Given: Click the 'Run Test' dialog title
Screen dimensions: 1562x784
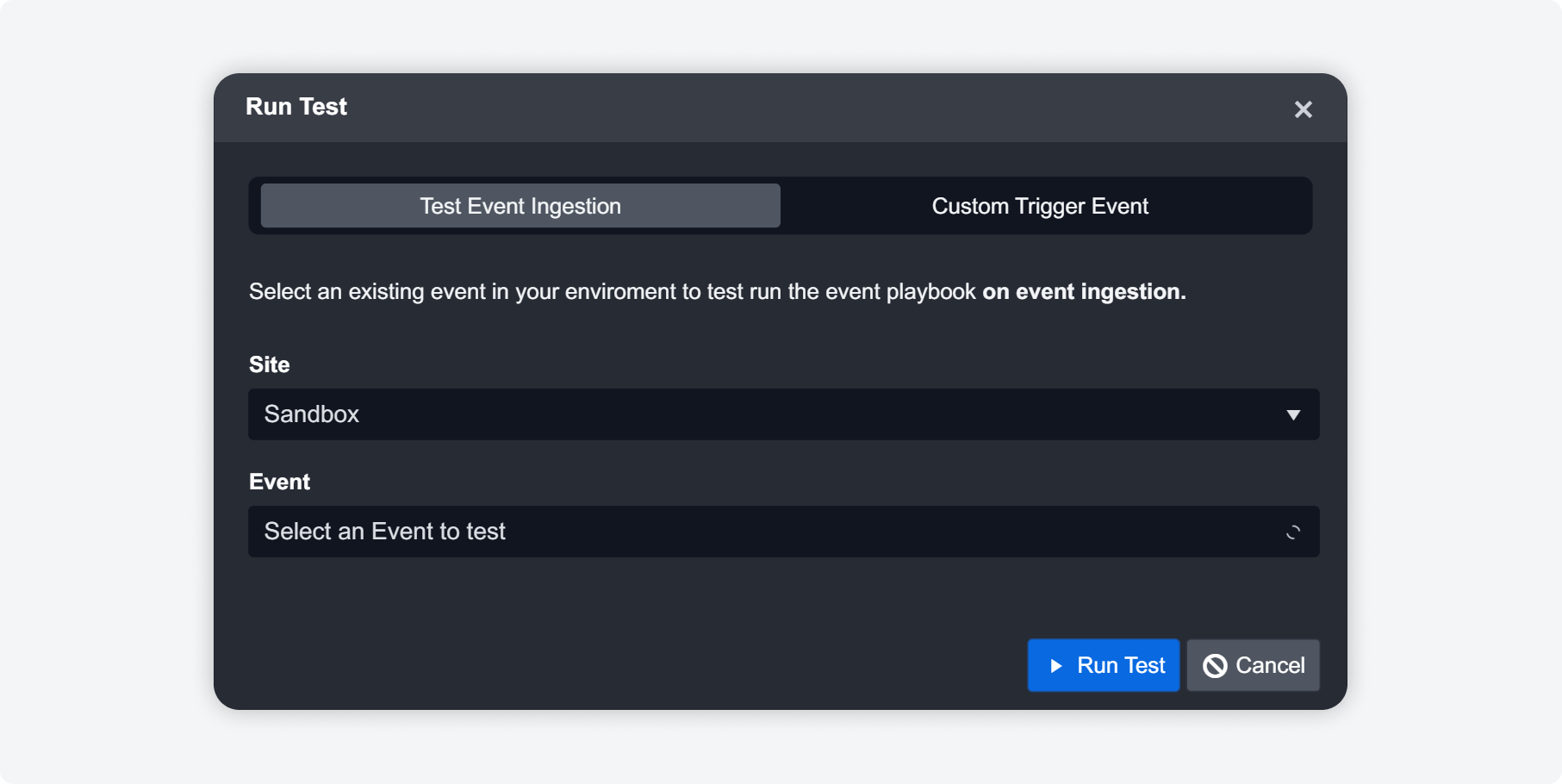Looking at the screenshot, I should click(296, 107).
